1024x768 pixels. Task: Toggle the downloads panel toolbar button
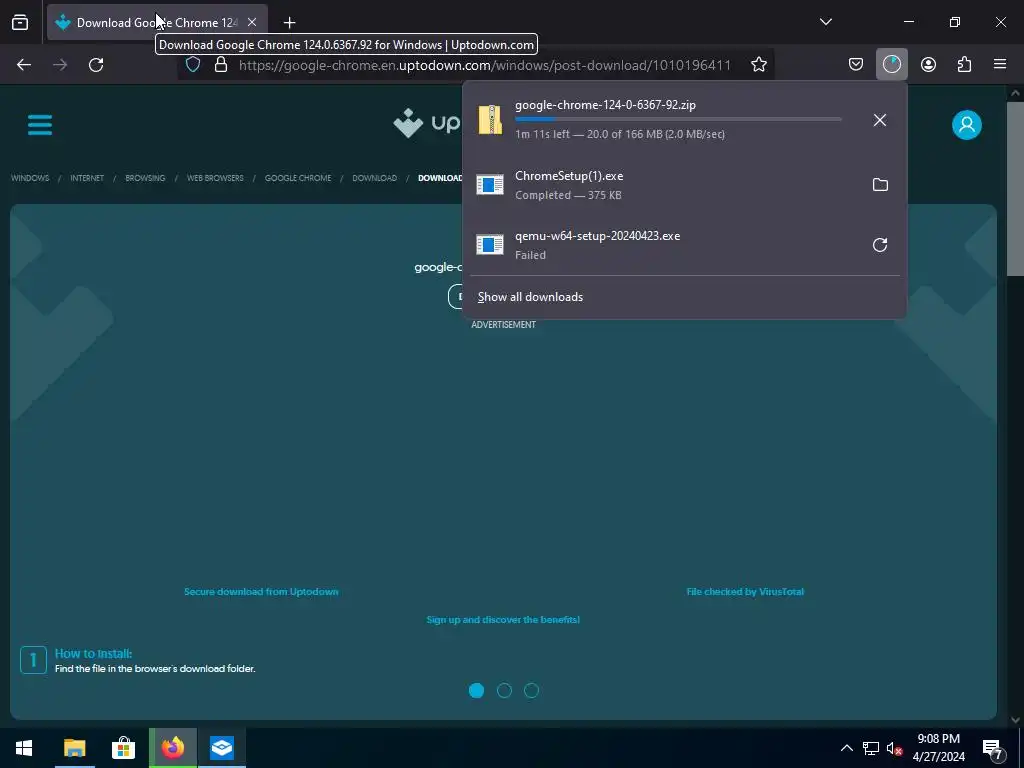tap(891, 64)
